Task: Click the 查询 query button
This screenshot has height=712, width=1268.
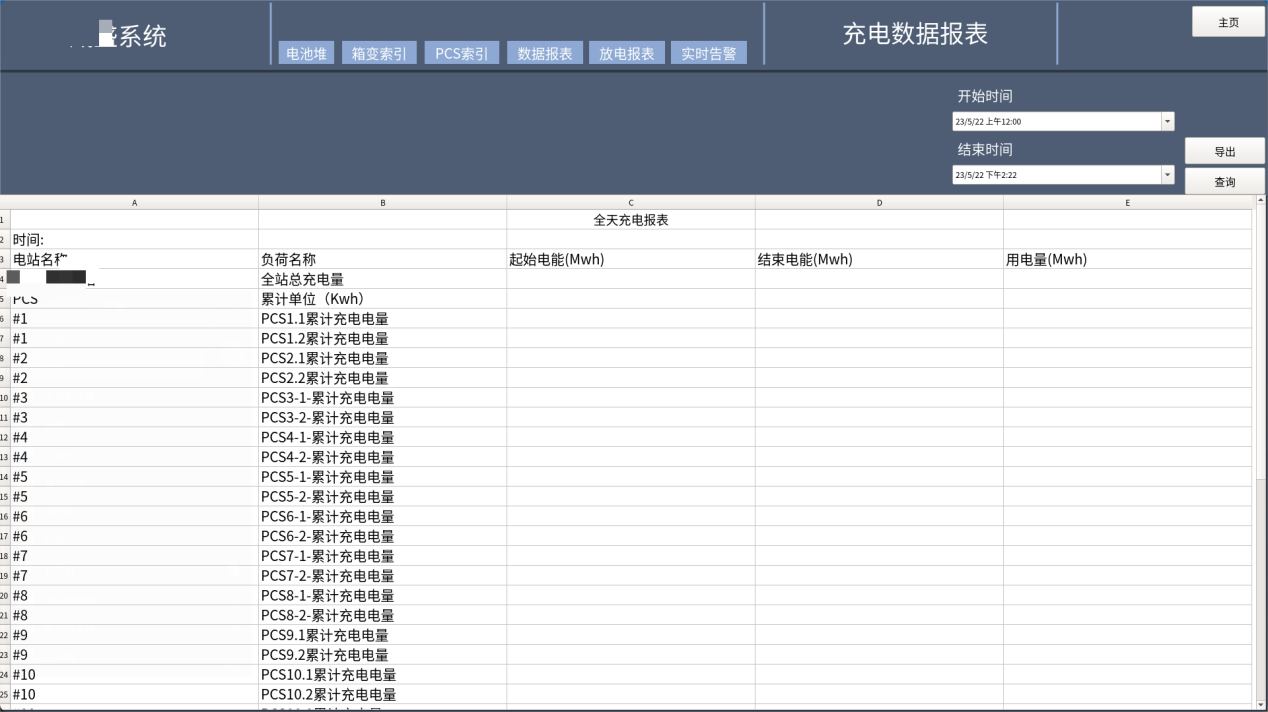Action: point(1224,181)
